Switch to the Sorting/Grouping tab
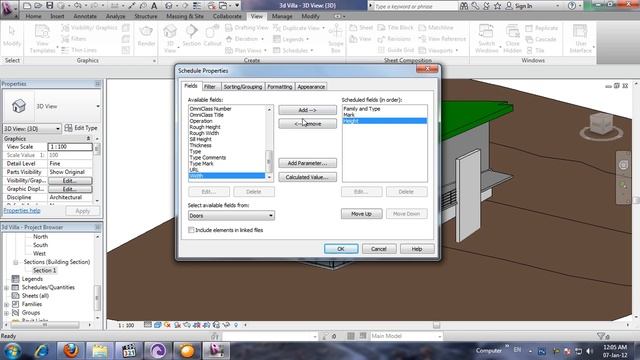This screenshot has height=360, width=640. pos(243,87)
